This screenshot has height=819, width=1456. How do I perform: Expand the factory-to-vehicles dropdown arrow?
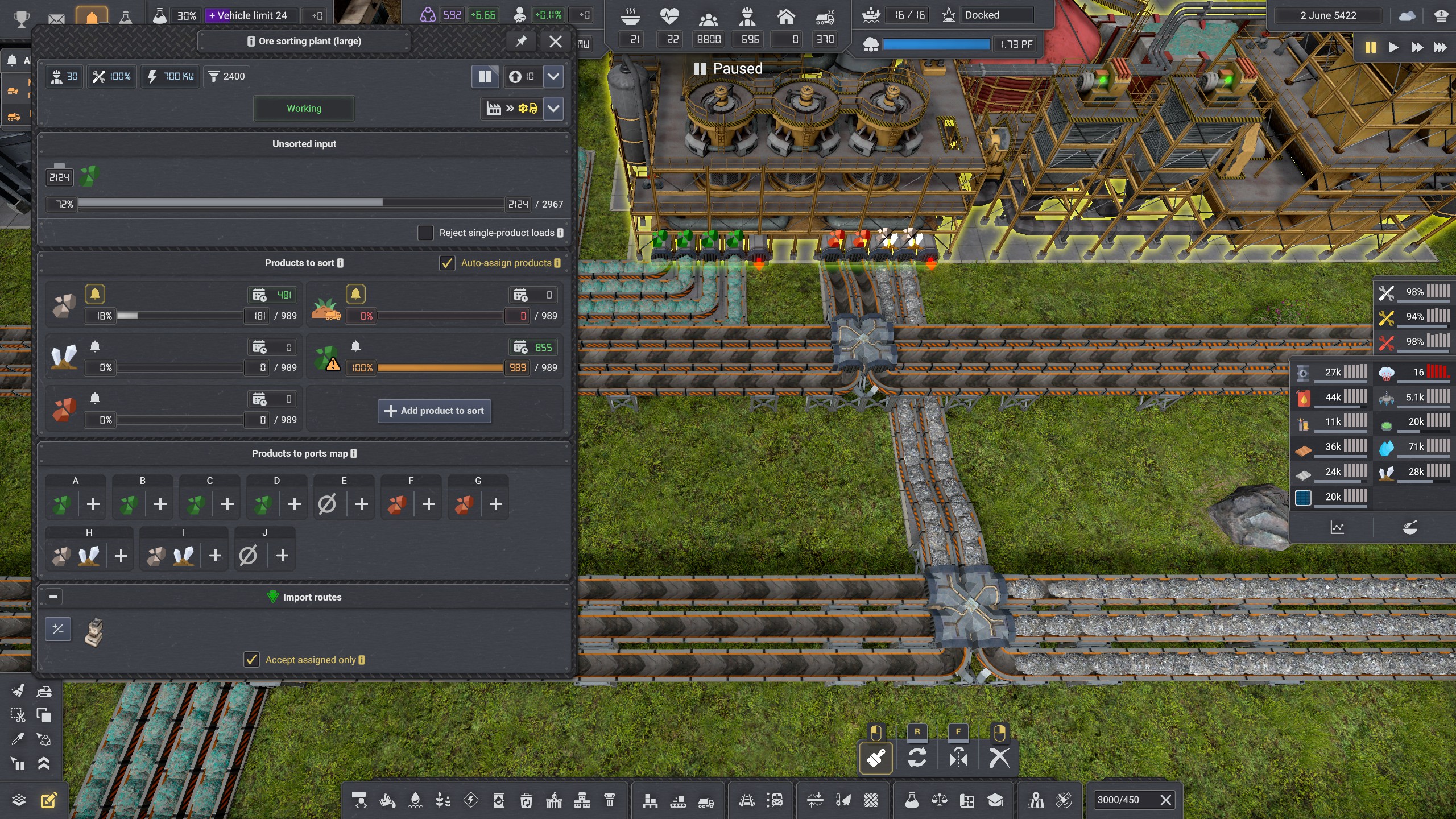click(553, 109)
